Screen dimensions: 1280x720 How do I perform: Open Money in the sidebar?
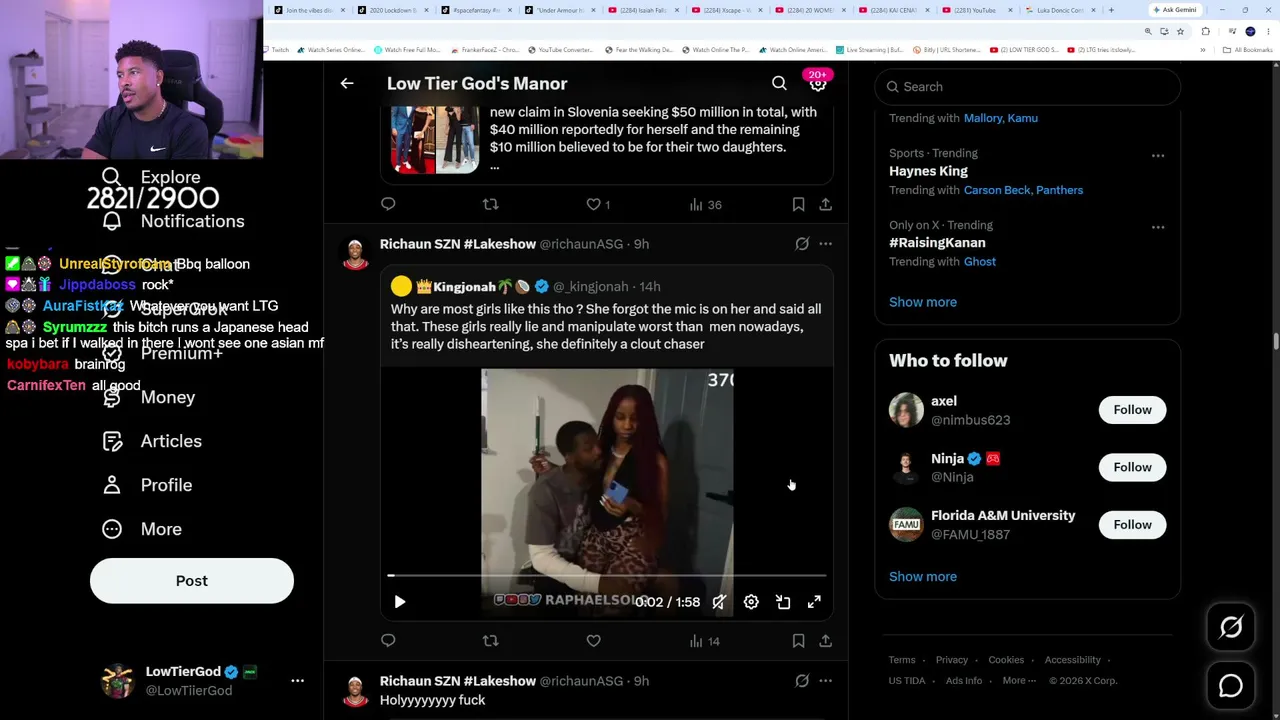(148, 397)
